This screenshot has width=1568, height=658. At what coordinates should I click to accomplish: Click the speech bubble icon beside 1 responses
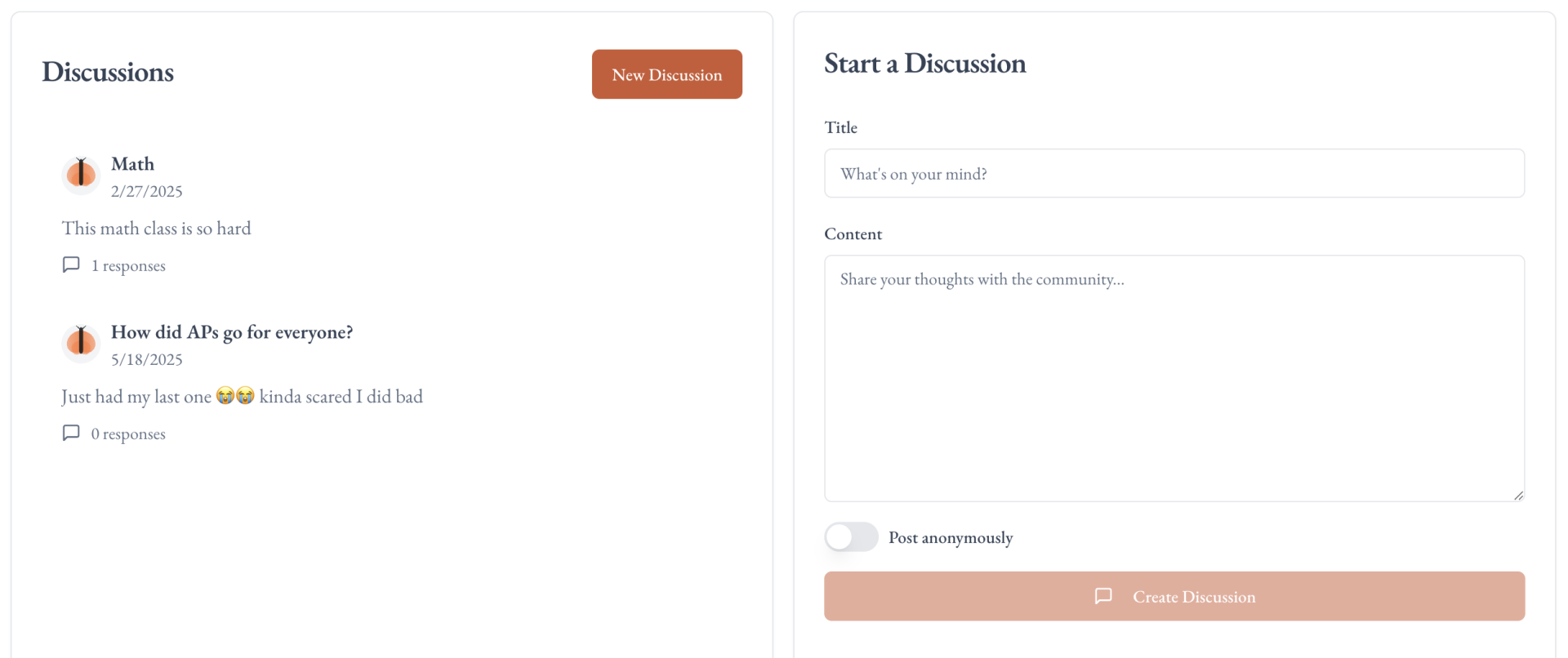[71, 265]
